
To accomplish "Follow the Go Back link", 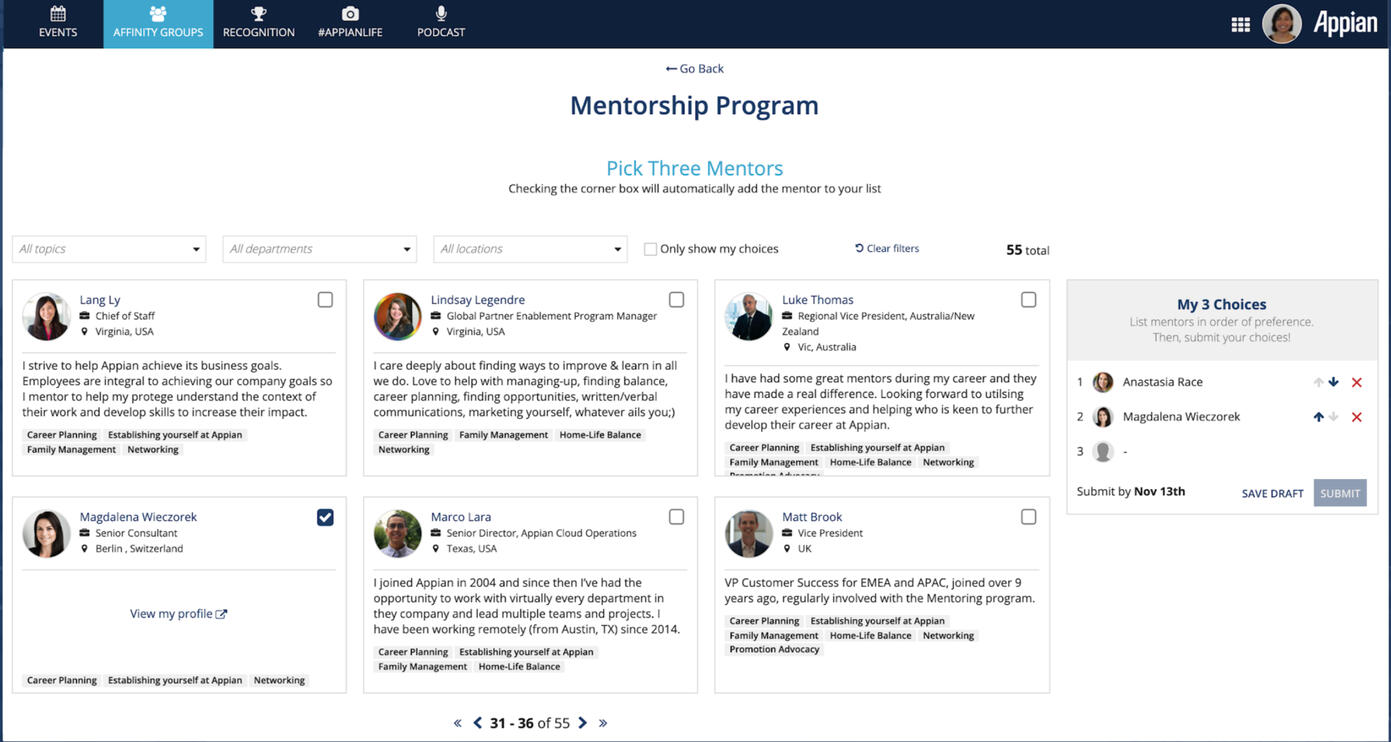I will [695, 69].
